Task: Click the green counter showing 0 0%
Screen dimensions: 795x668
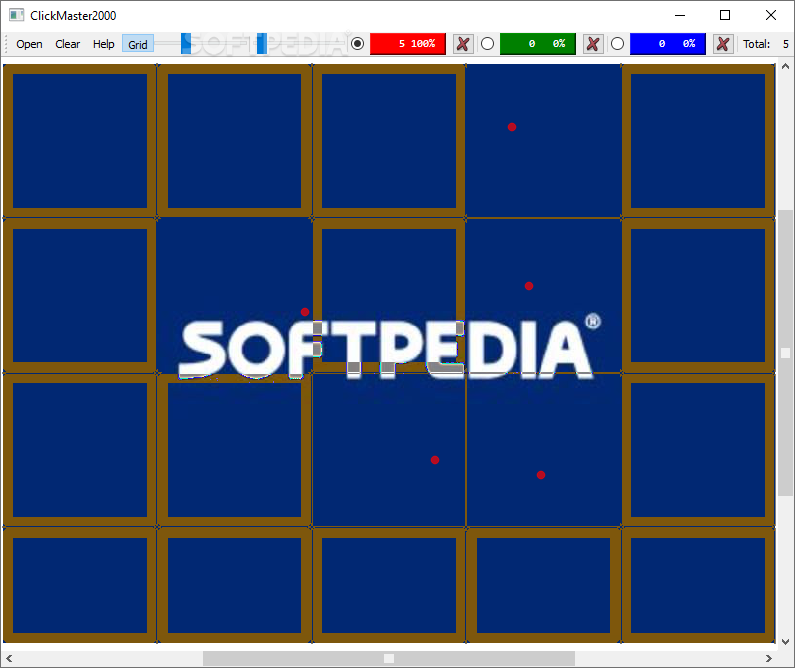Action: [x=537, y=44]
